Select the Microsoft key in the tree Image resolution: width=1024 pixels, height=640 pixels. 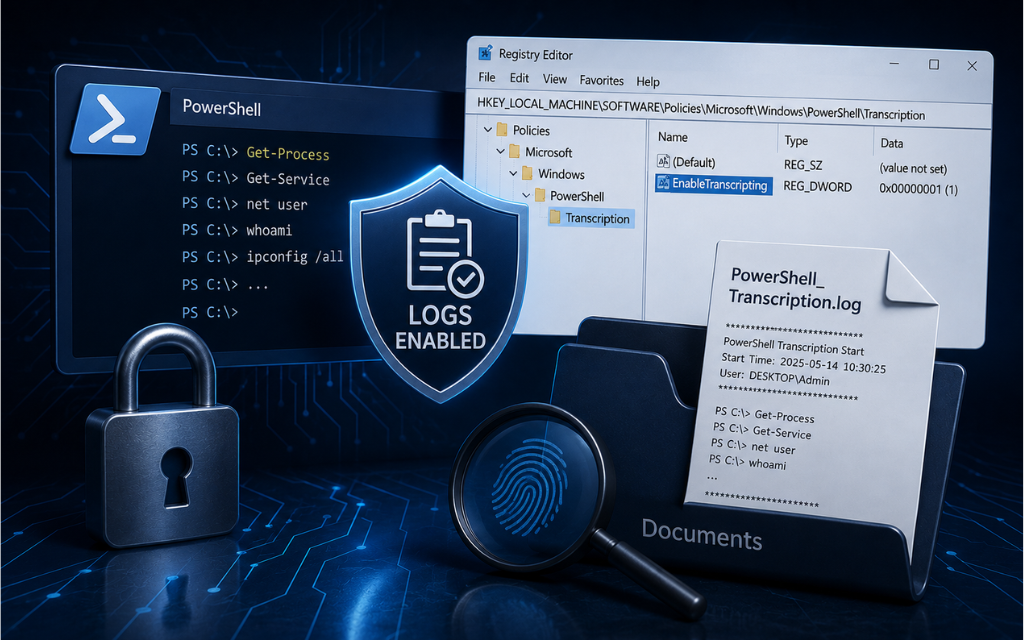548,152
